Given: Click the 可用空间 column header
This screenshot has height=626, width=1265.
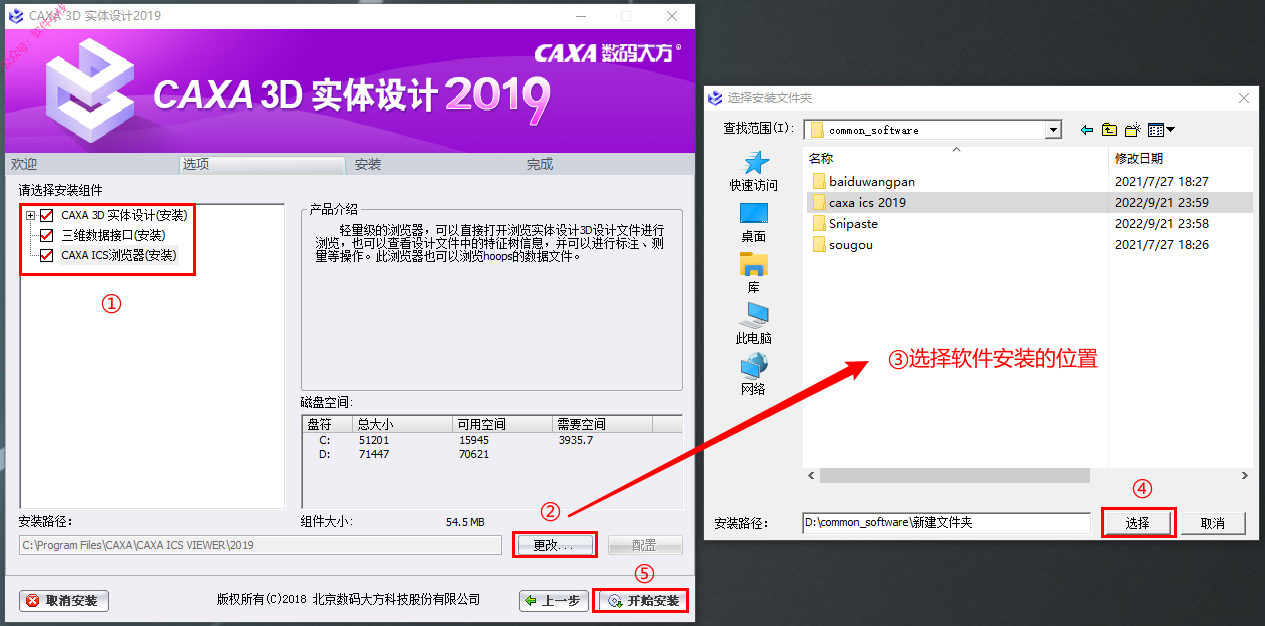Looking at the screenshot, I should tap(502, 424).
